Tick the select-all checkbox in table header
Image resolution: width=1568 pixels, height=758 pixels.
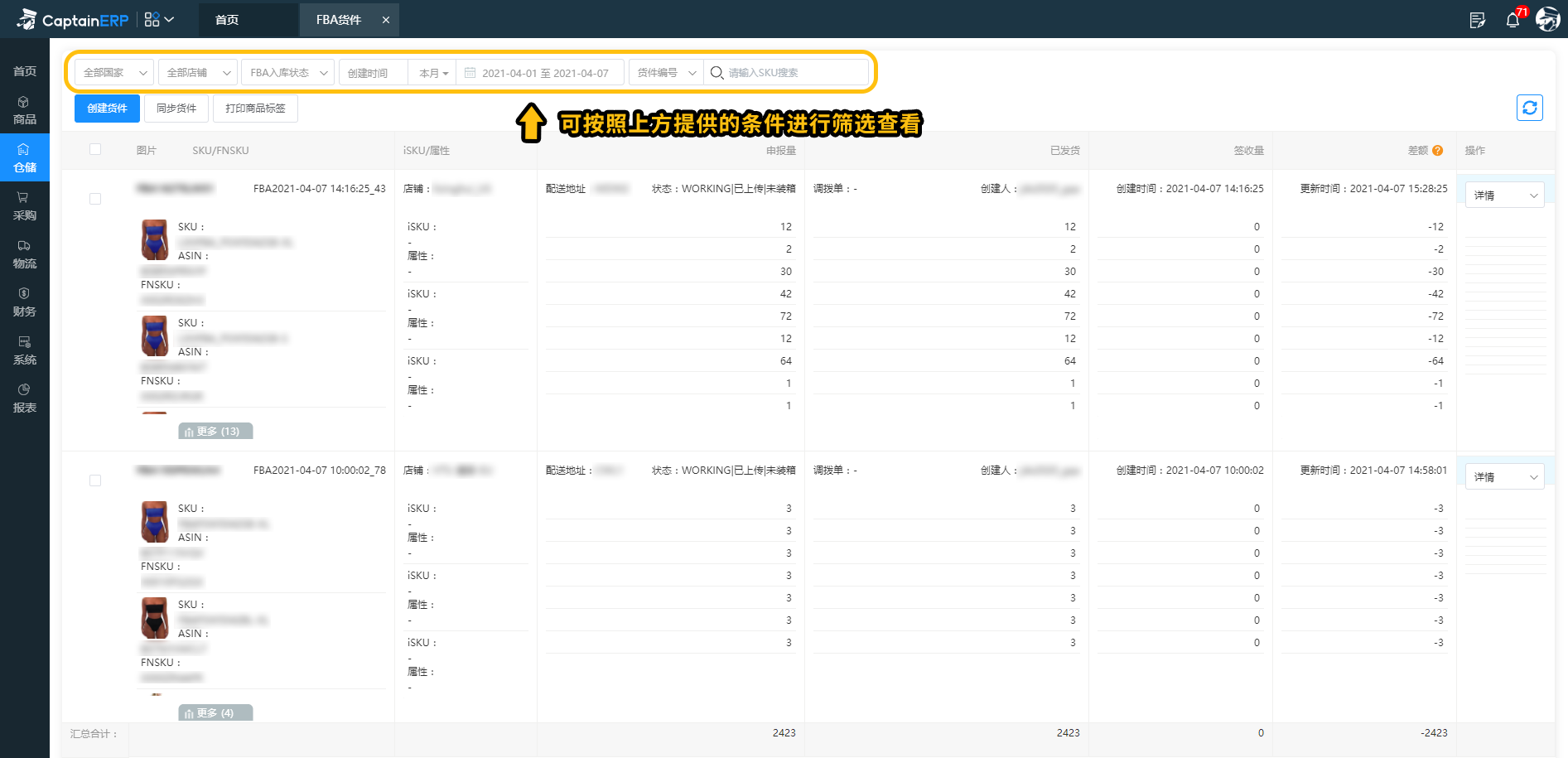[x=95, y=150]
